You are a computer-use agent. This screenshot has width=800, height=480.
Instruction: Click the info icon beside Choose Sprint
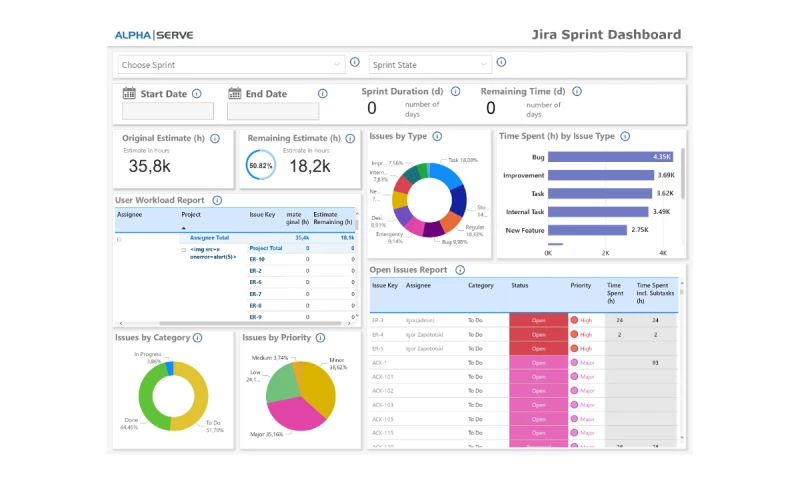click(354, 63)
